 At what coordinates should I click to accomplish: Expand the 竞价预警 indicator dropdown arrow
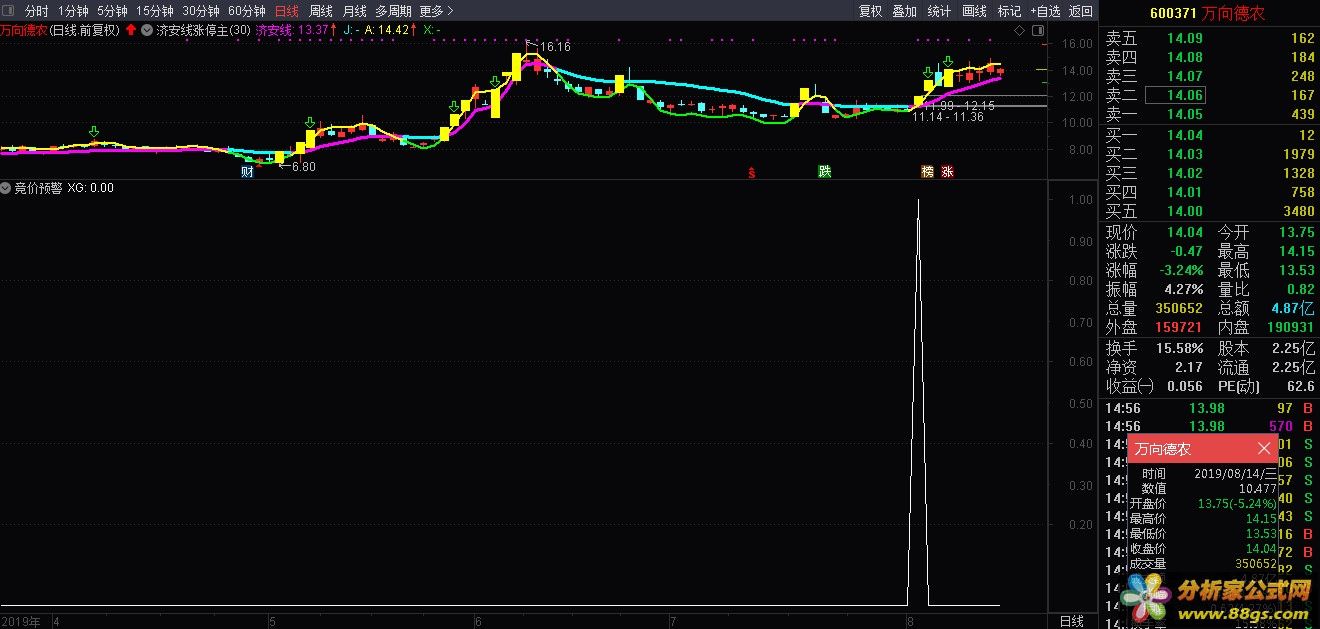pyautogui.click(x=6, y=187)
